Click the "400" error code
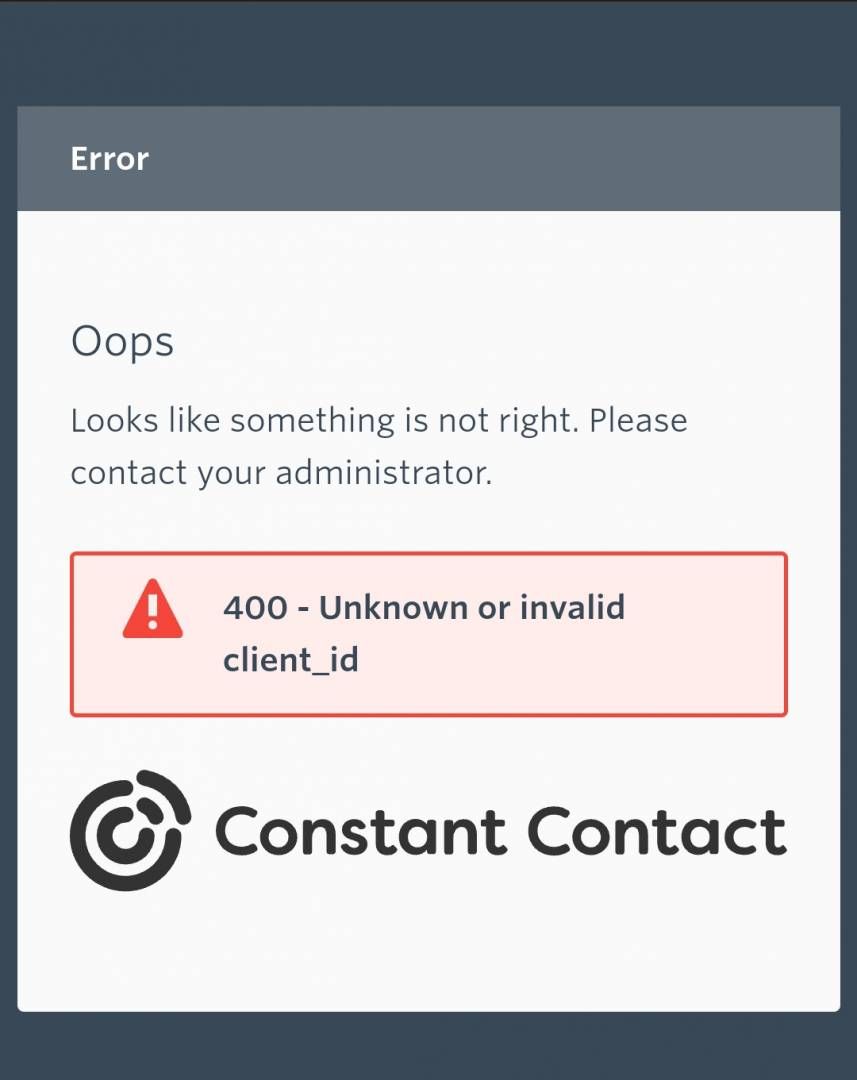The width and height of the screenshot is (857, 1080). pyautogui.click(x=255, y=608)
